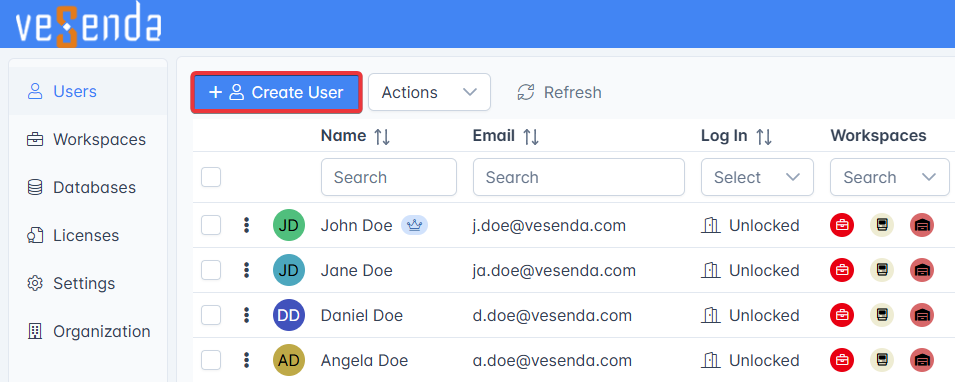Sort users by Name column arrows
The height and width of the screenshot is (382, 955).
point(382,136)
